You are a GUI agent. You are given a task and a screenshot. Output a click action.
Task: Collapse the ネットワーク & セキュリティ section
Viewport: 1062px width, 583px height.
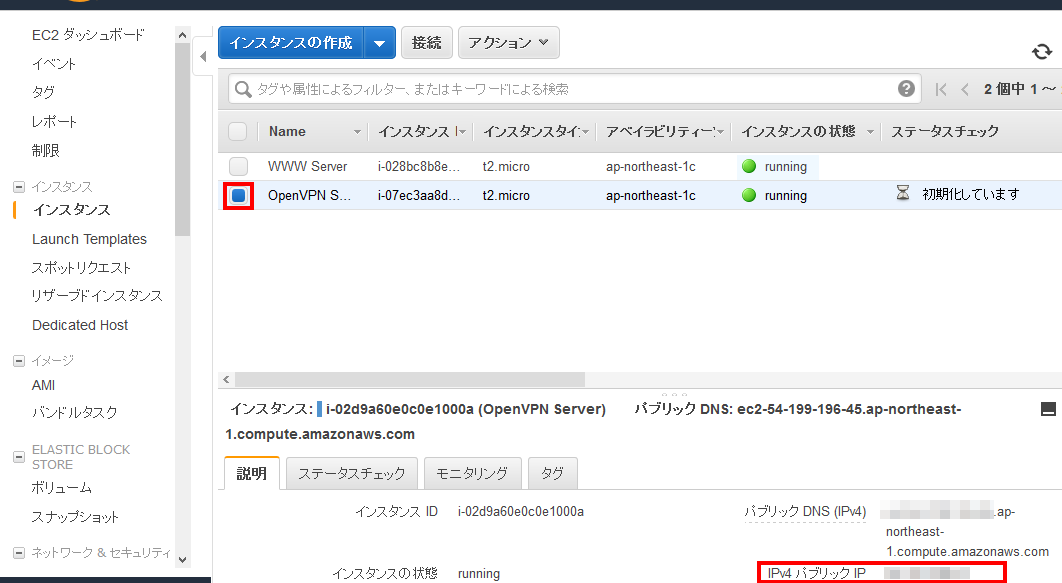(19, 553)
